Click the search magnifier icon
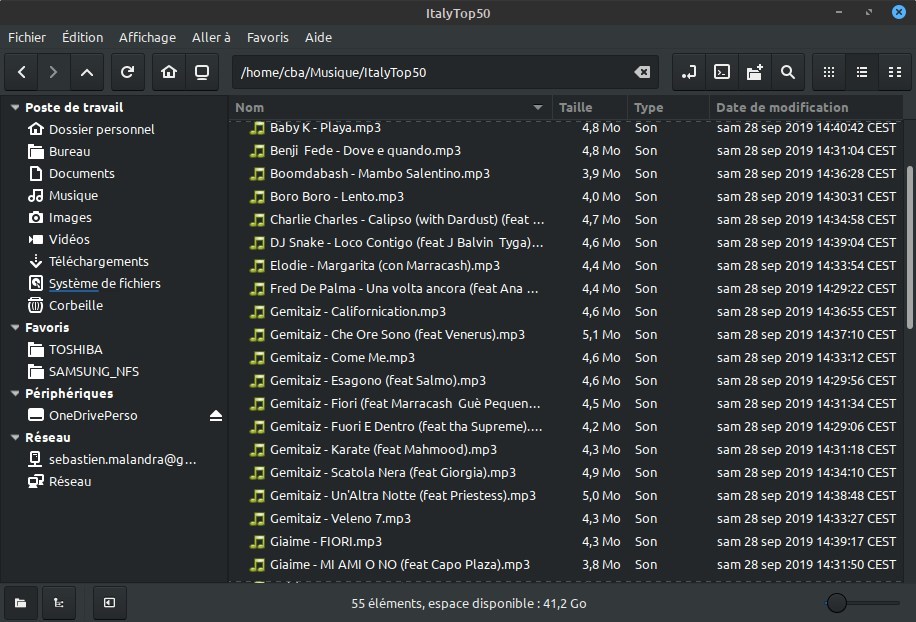 [787, 72]
